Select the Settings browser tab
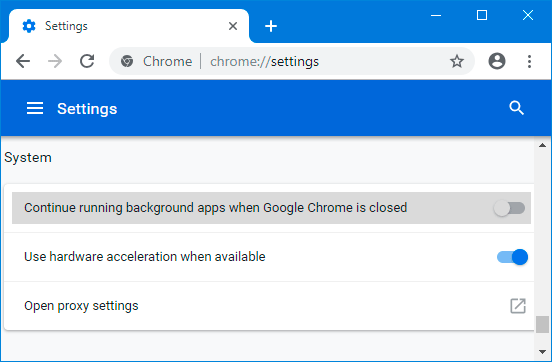This screenshot has height=362, width=552. [128, 26]
